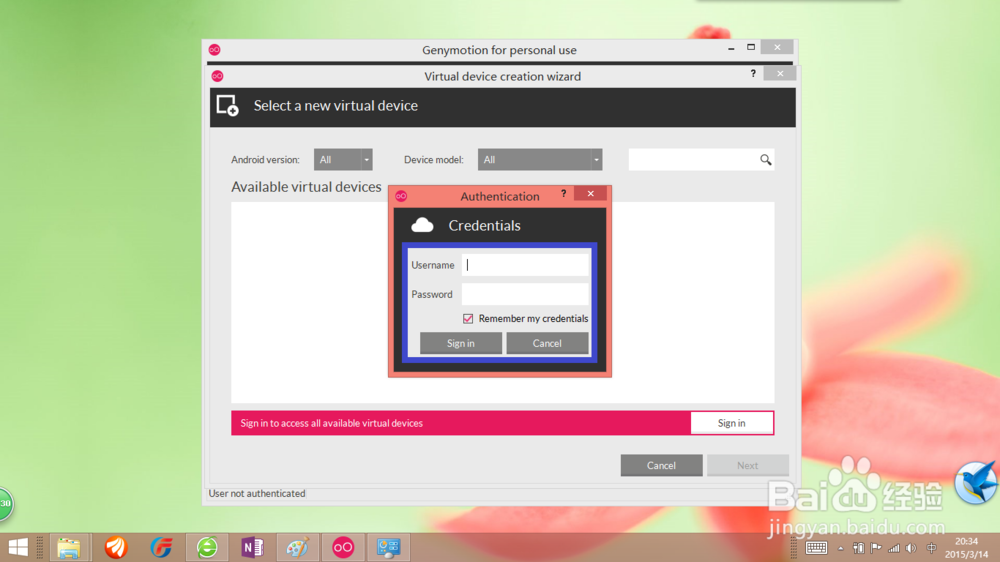Maximize the Genymotion main window
The image size is (1000, 562).
click(x=751, y=47)
